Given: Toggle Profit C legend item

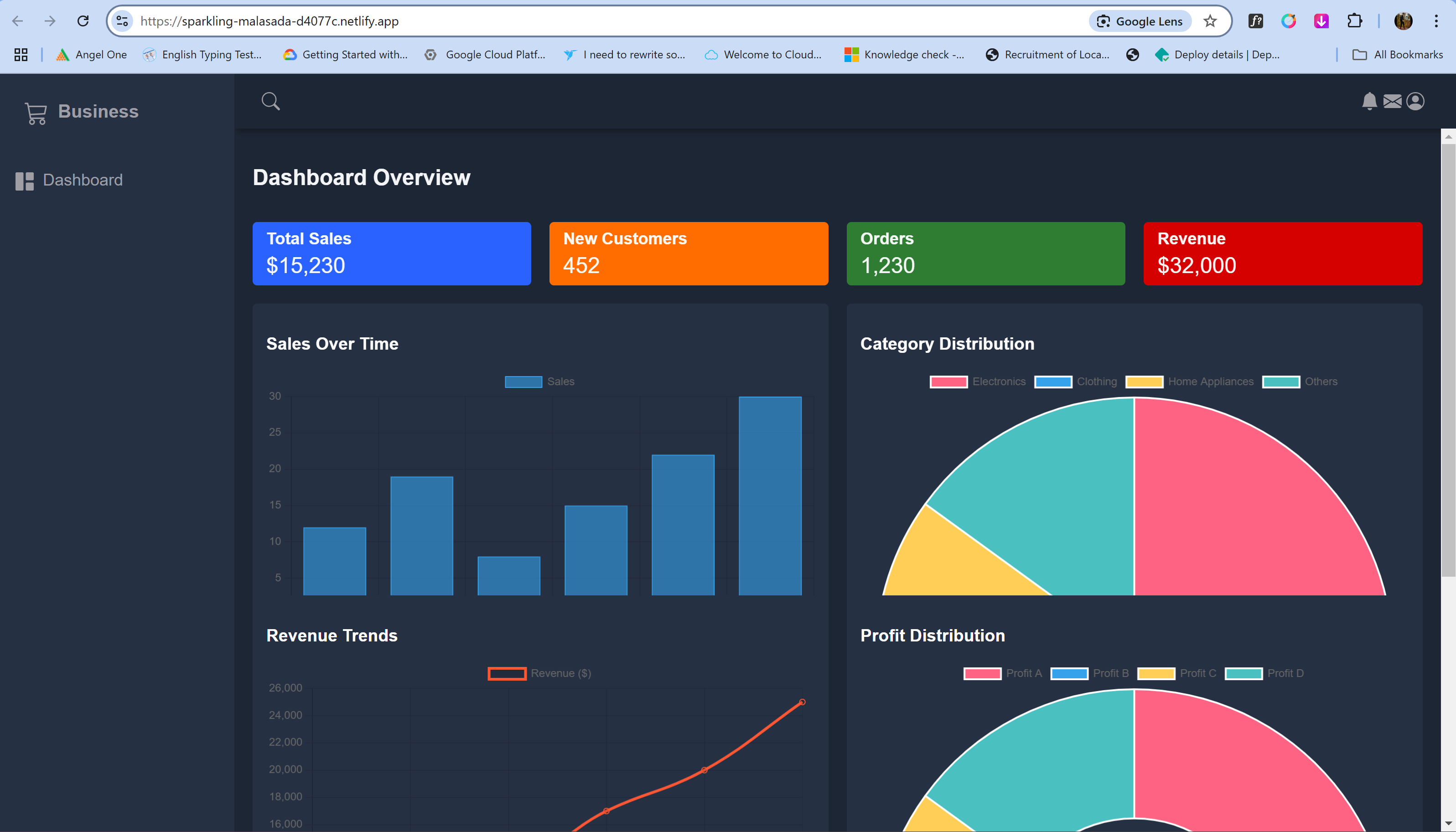Looking at the screenshot, I should 1176,673.
